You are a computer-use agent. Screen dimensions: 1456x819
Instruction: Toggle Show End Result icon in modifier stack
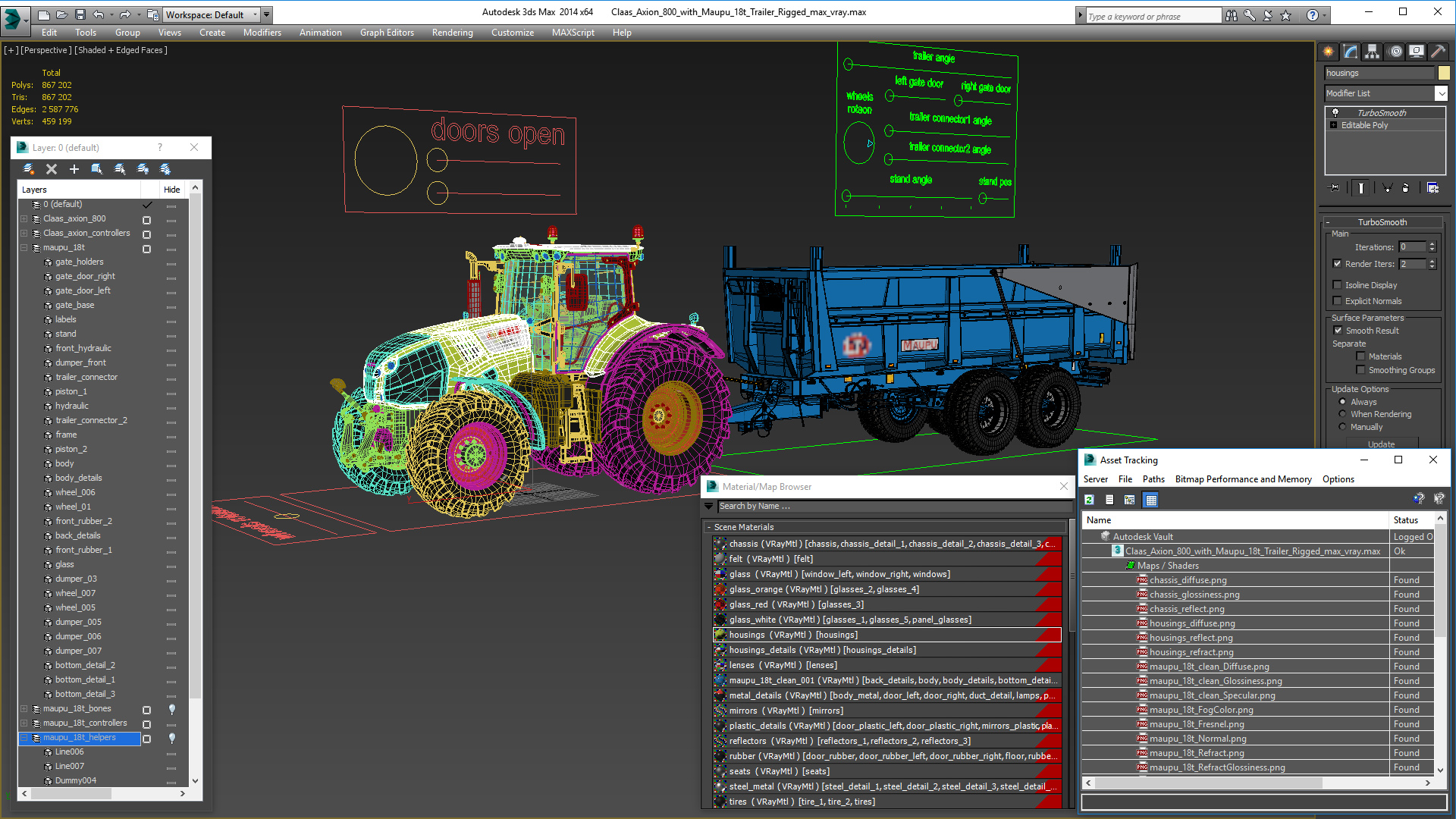(1361, 188)
